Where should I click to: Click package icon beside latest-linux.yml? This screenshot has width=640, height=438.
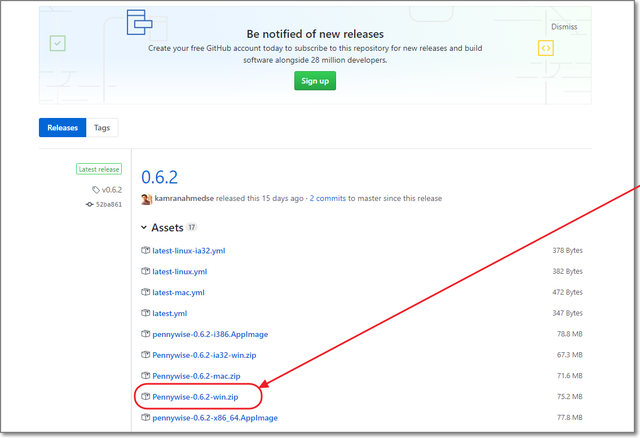tap(145, 271)
